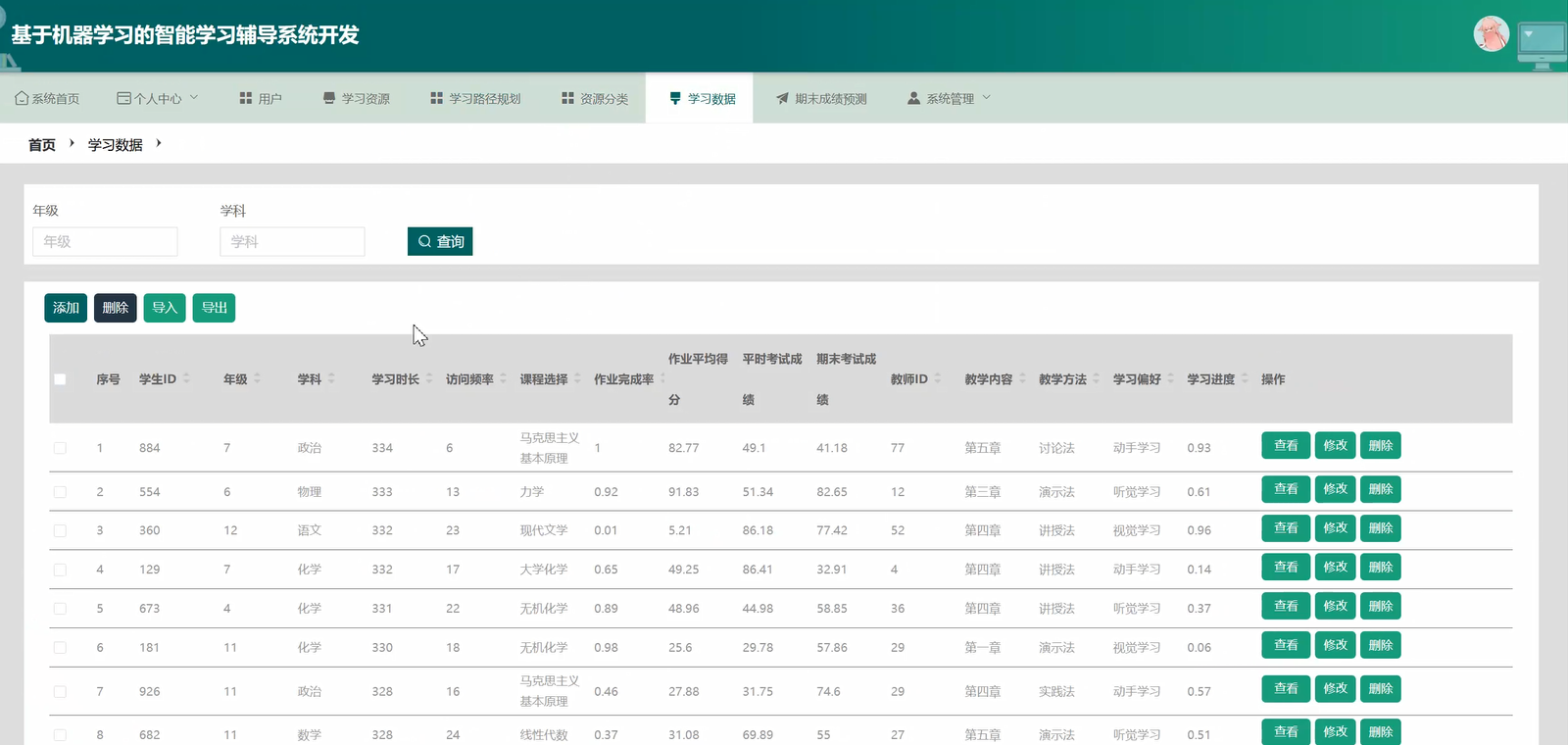Click the 学习数据 breadcrumb item
This screenshot has height=745, width=1568.
point(116,144)
